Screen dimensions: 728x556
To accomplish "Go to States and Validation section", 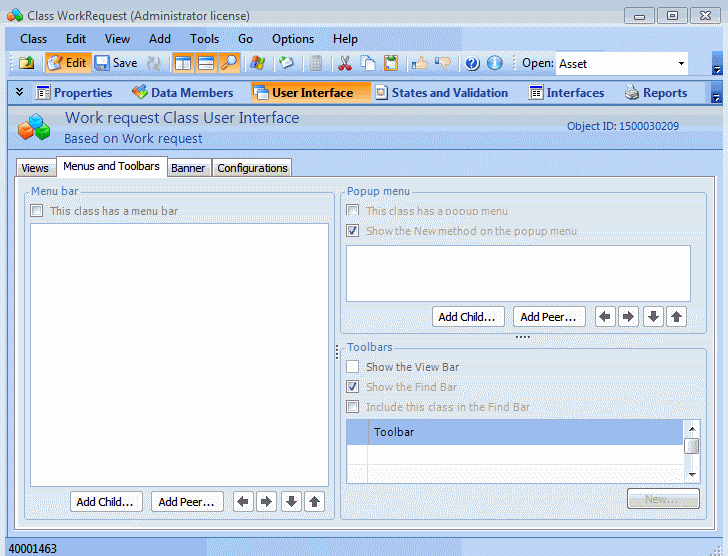I will [x=442, y=93].
